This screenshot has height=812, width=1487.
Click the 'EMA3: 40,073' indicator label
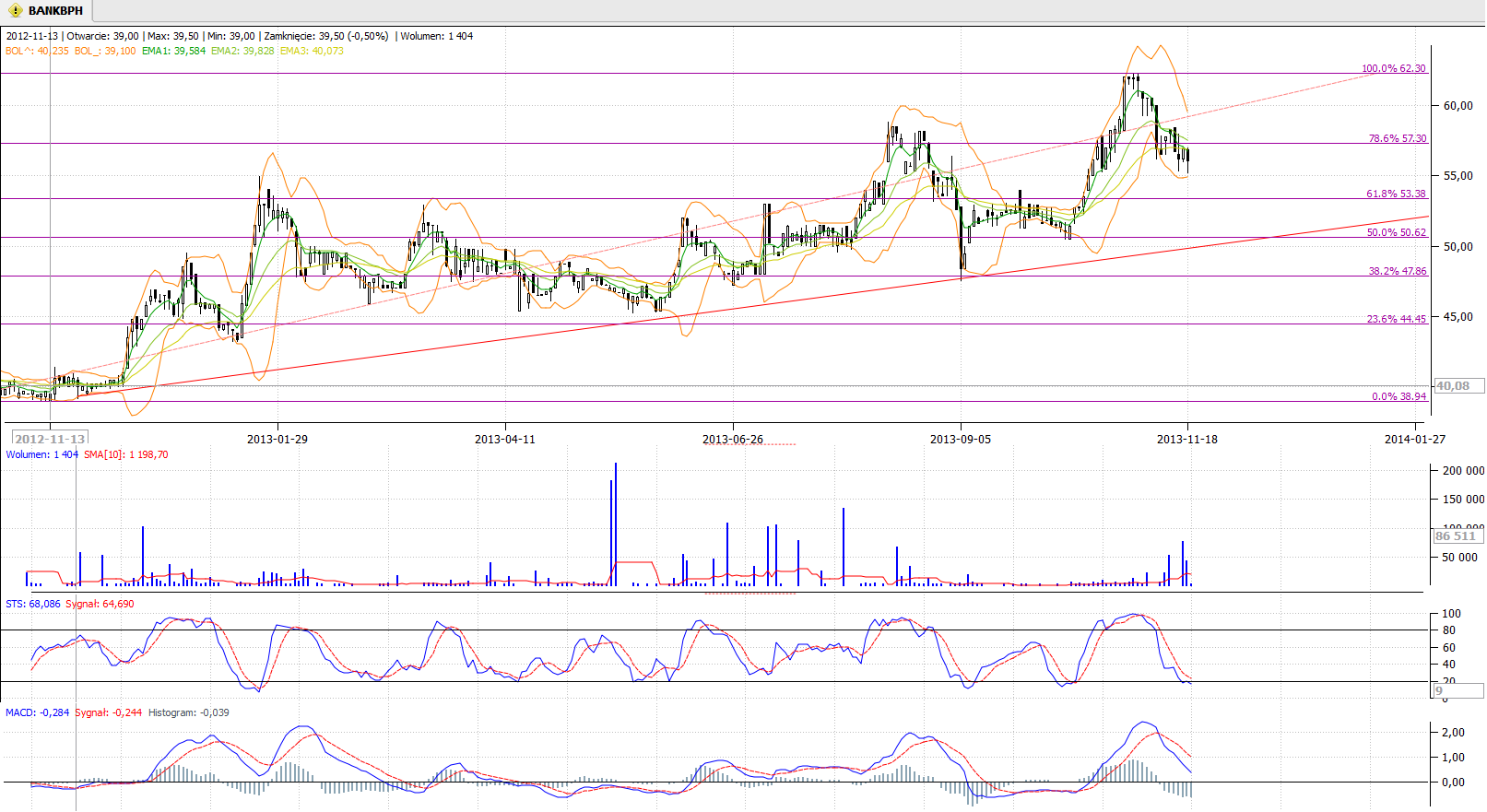pyautogui.click(x=312, y=51)
